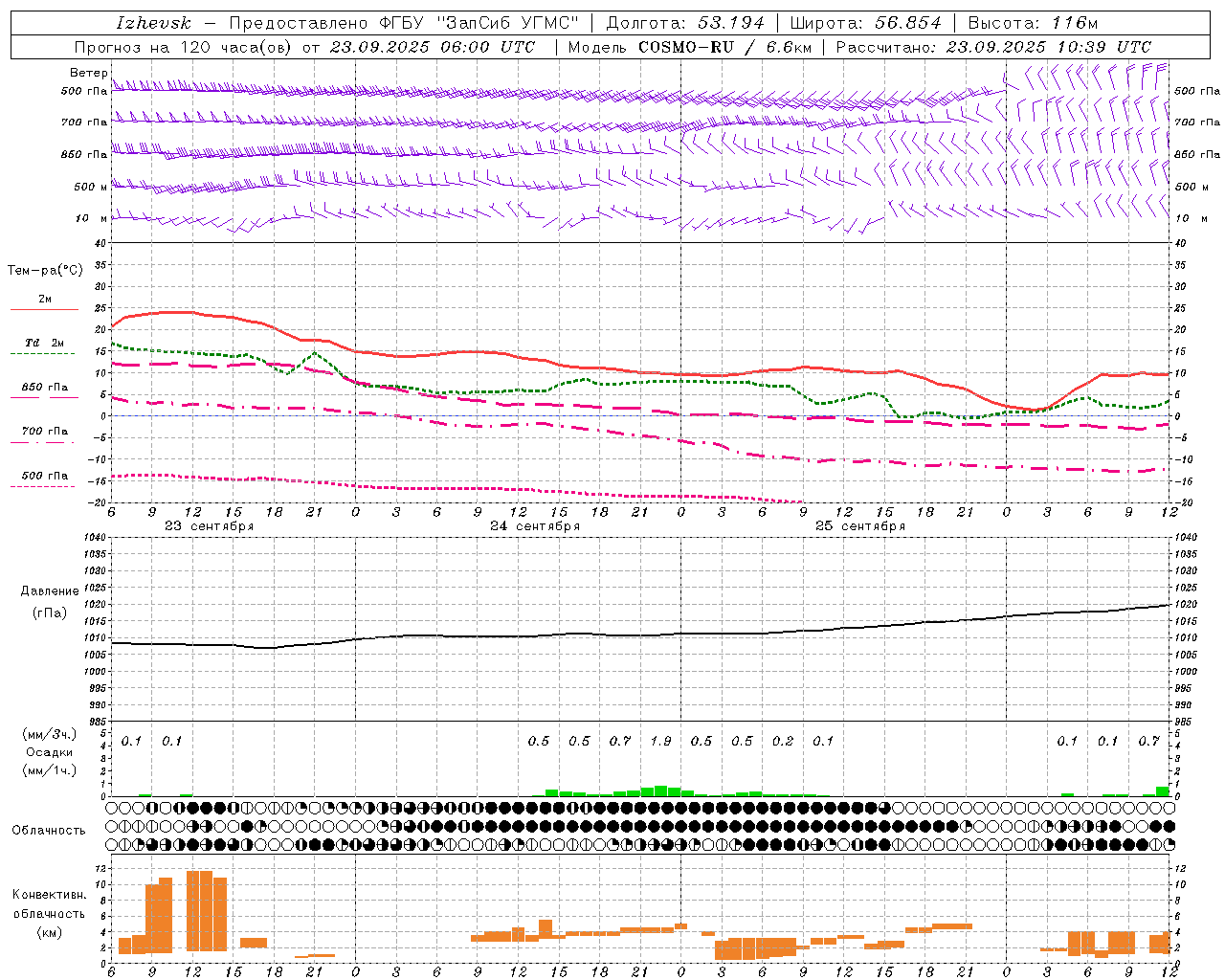Click the 'Давление' pressure panel title
Viewport: 1225px width, 980px height.
point(50,591)
